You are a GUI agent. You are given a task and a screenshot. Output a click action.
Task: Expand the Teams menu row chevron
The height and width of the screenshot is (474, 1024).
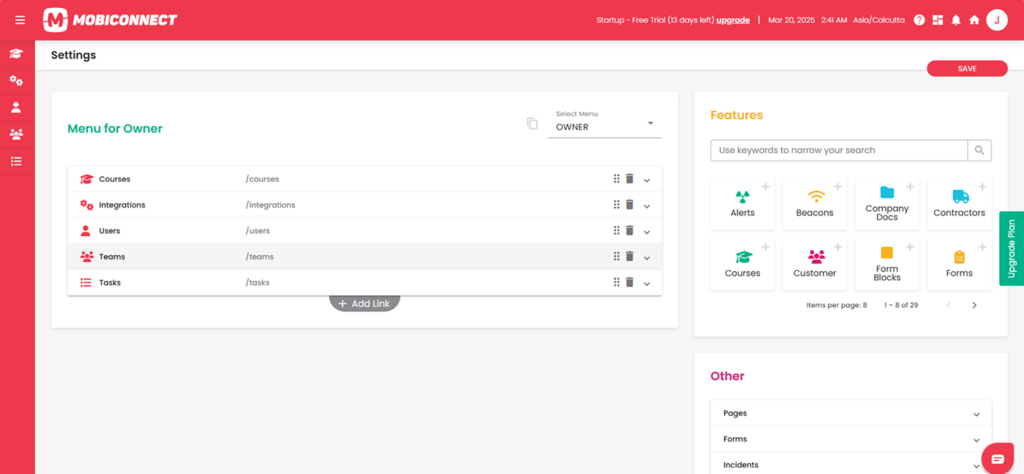(647, 258)
